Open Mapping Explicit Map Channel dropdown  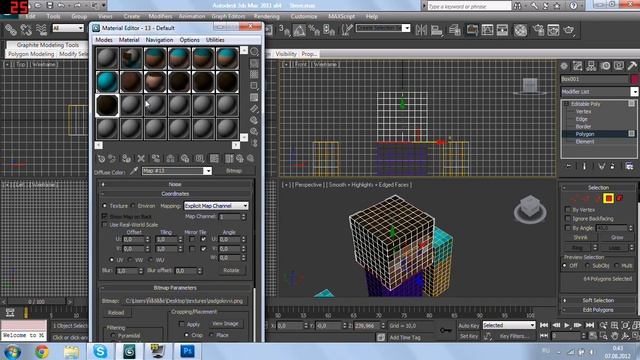[x=216, y=206]
